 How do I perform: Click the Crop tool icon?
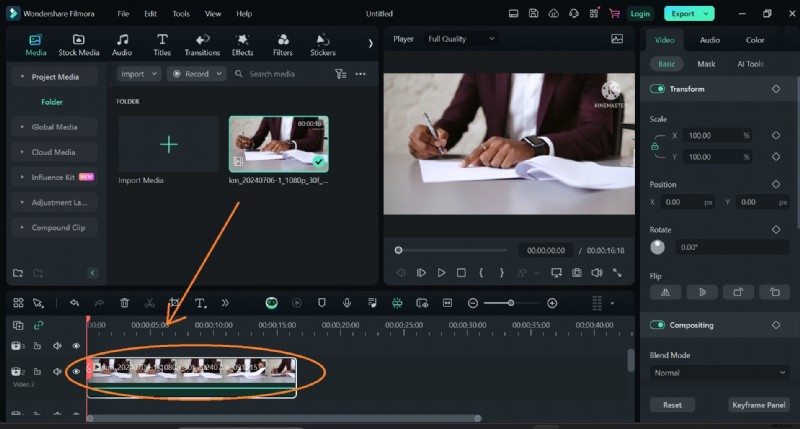(174, 303)
